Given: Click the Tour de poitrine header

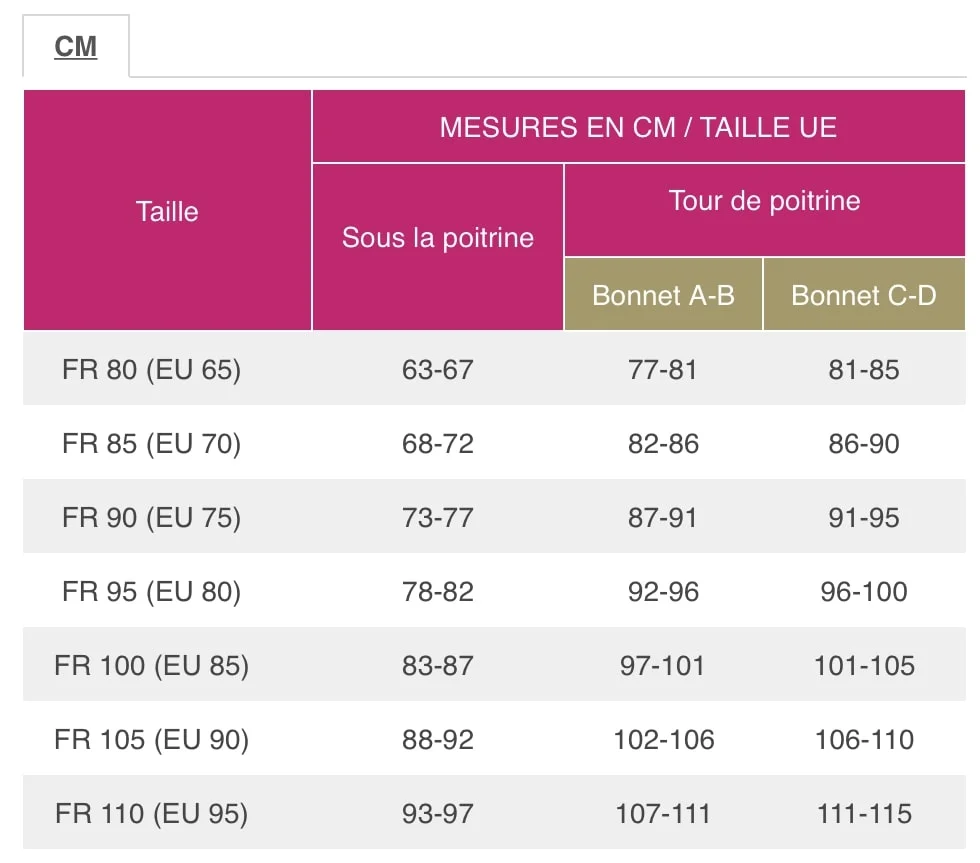Looking at the screenshot, I should pyautogui.click(x=764, y=201).
